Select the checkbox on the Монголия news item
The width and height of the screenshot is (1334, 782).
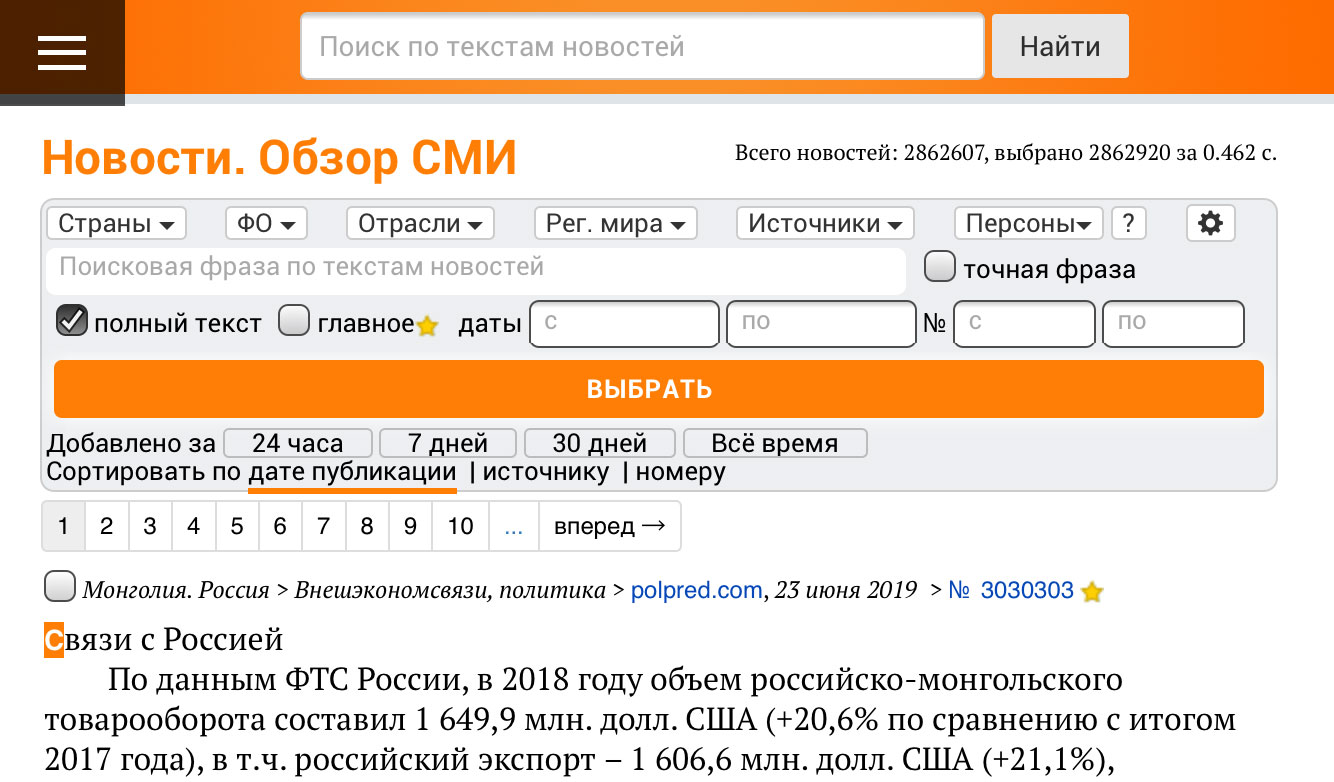pyautogui.click(x=60, y=587)
